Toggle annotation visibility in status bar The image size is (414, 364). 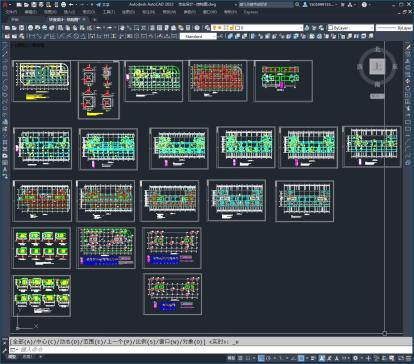(322, 358)
